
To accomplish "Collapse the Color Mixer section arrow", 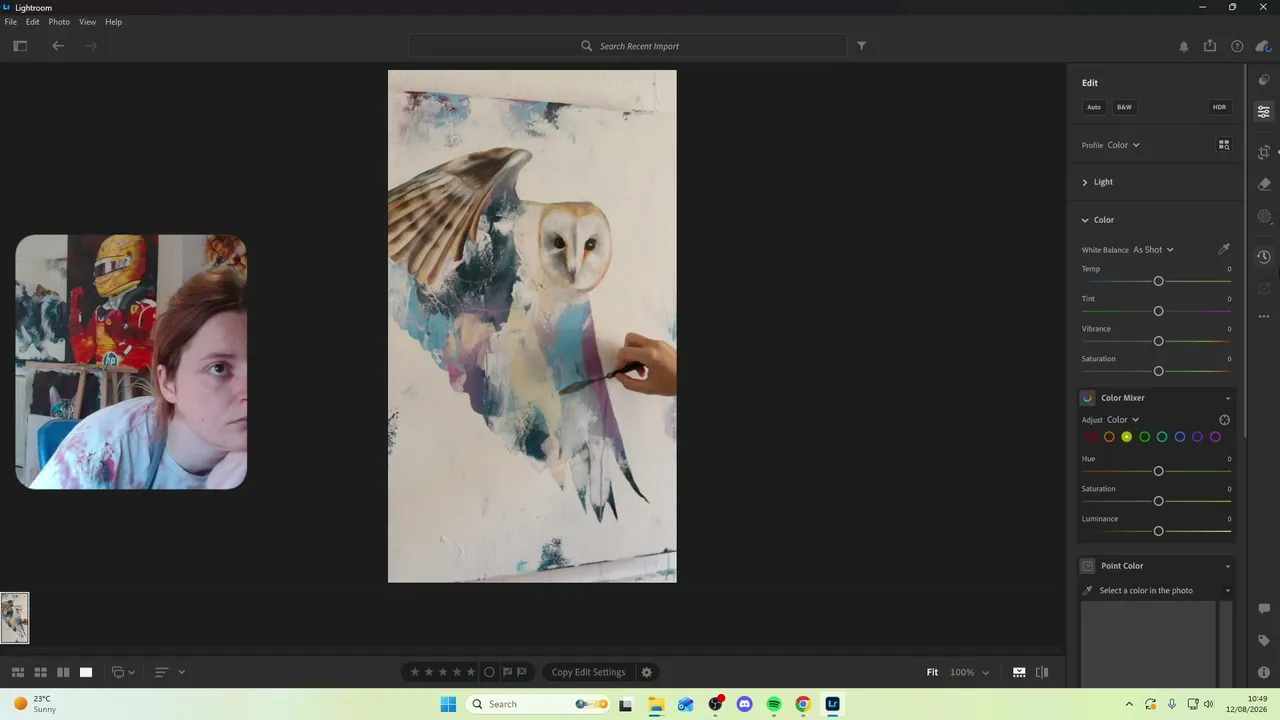I will pyautogui.click(x=1228, y=398).
